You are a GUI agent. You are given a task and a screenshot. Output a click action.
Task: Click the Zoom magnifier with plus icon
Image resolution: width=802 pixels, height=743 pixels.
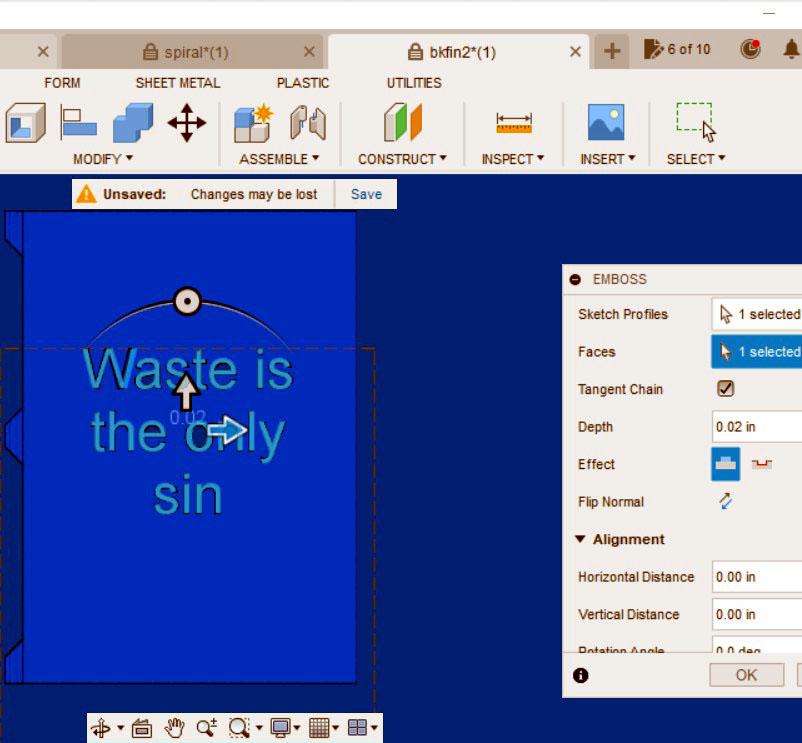coord(207,727)
